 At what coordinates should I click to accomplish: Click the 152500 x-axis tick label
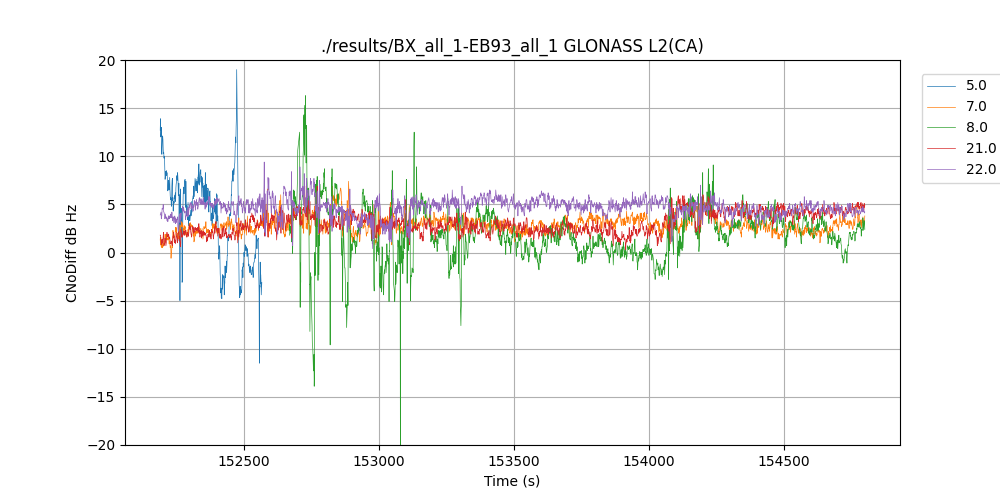tap(244, 461)
